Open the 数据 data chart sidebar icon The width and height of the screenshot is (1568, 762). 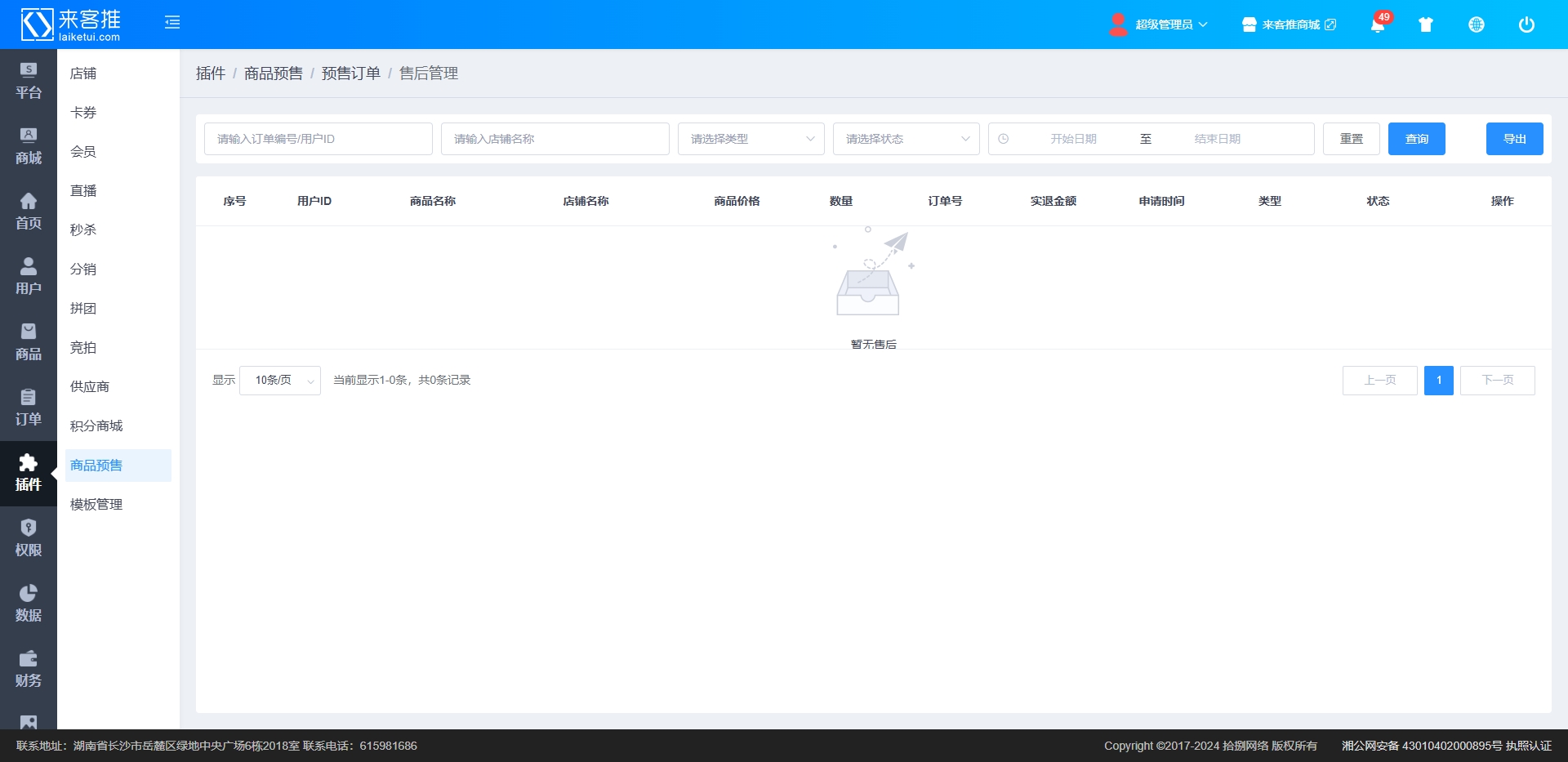click(28, 604)
